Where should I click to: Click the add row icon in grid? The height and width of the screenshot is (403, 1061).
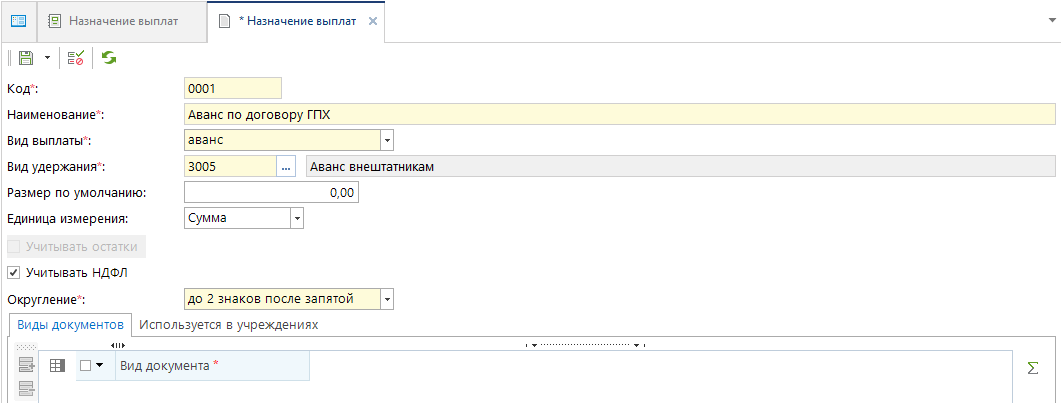pyautogui.click(x=26, y=366)
